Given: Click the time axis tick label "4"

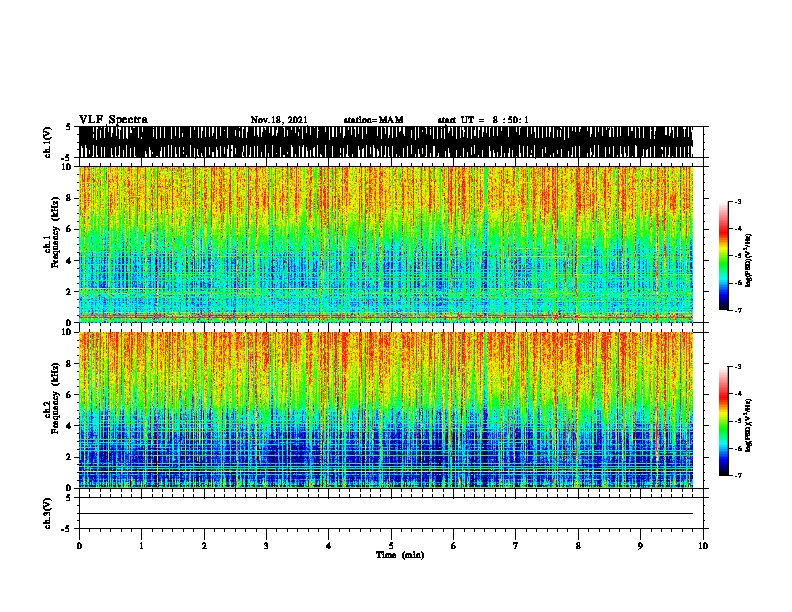Looking at the screenshot, I should coord(329,546).
